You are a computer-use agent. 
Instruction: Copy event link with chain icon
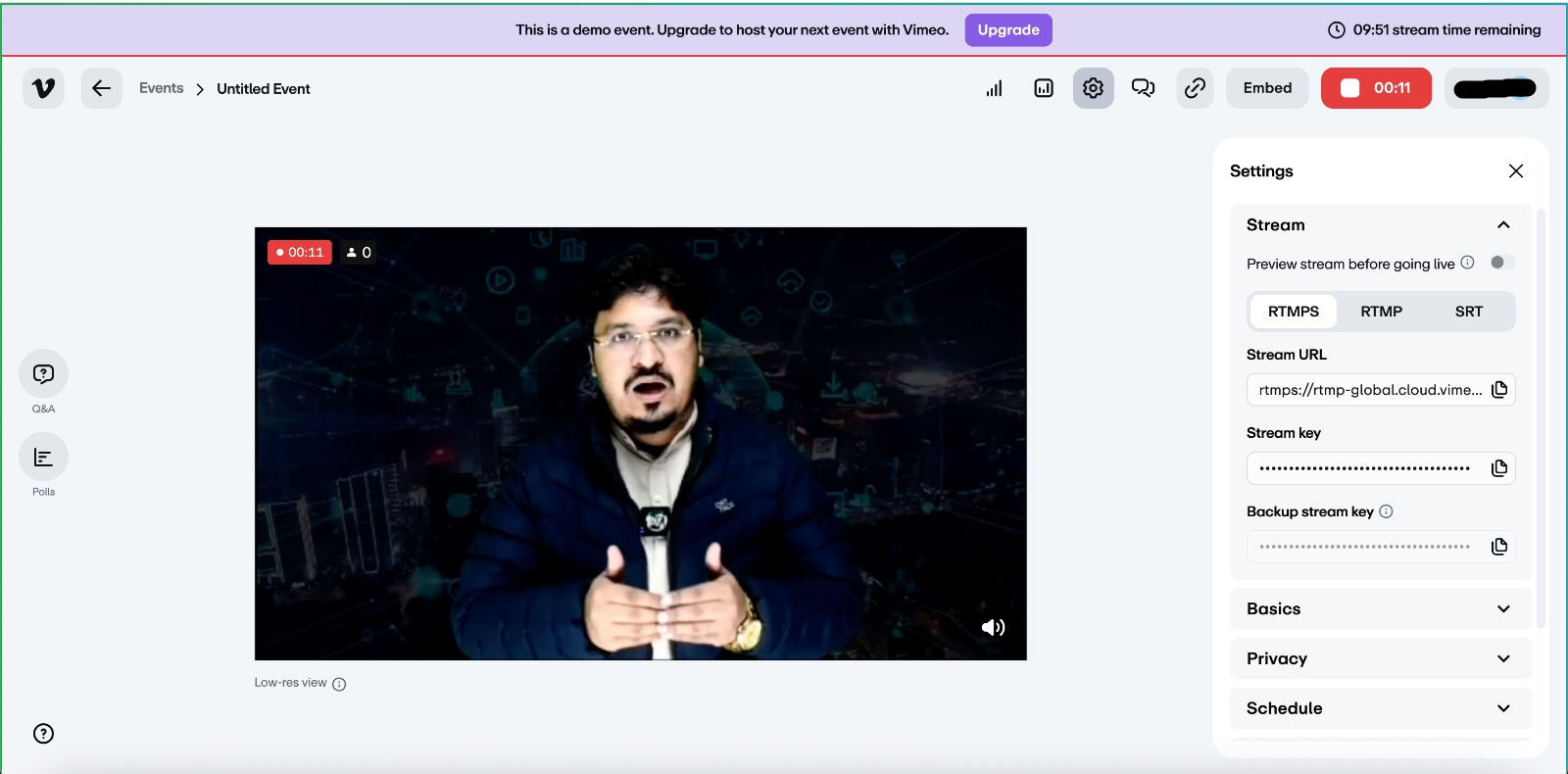1195,88
